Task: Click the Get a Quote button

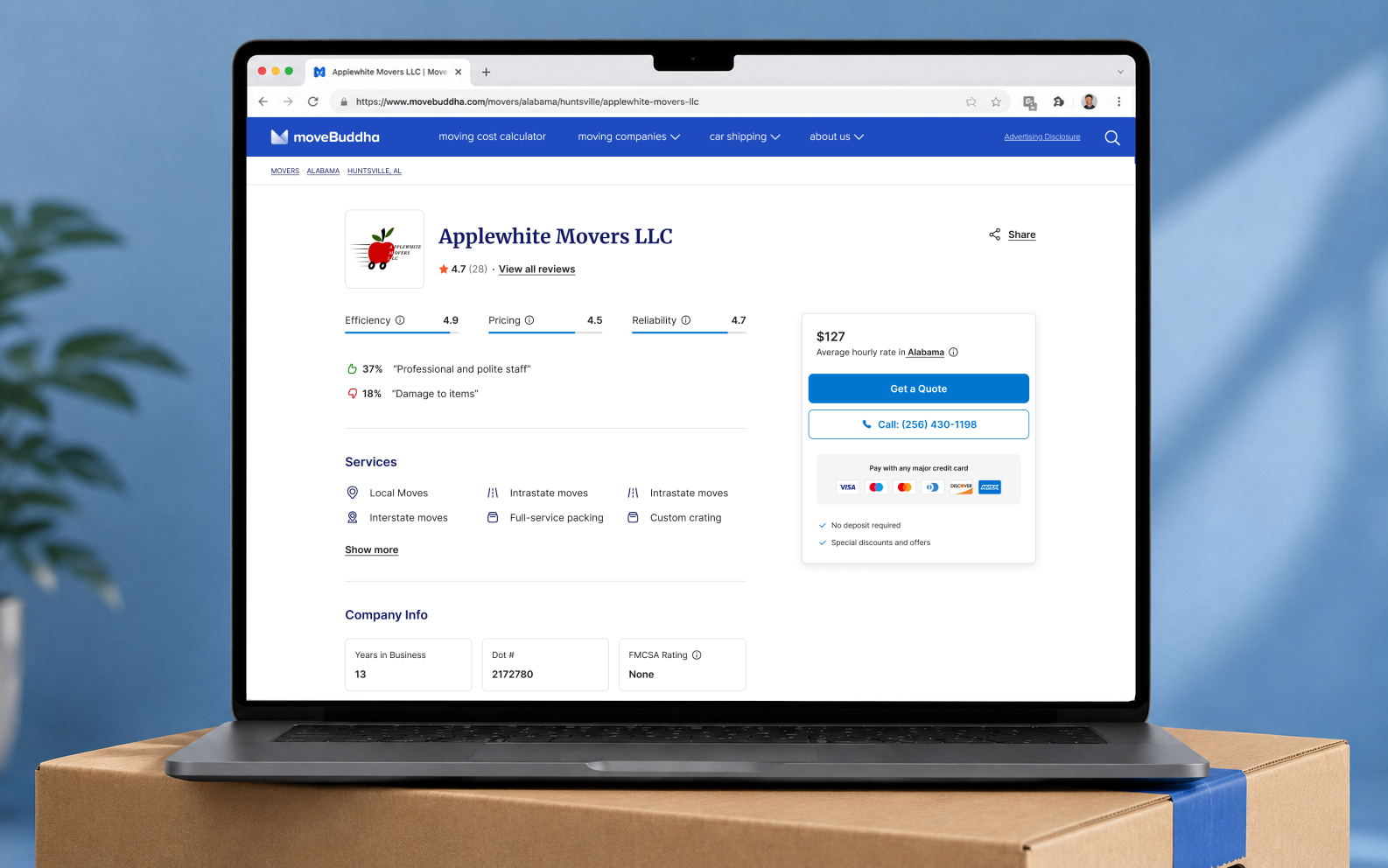Action: tap(919, 388)
